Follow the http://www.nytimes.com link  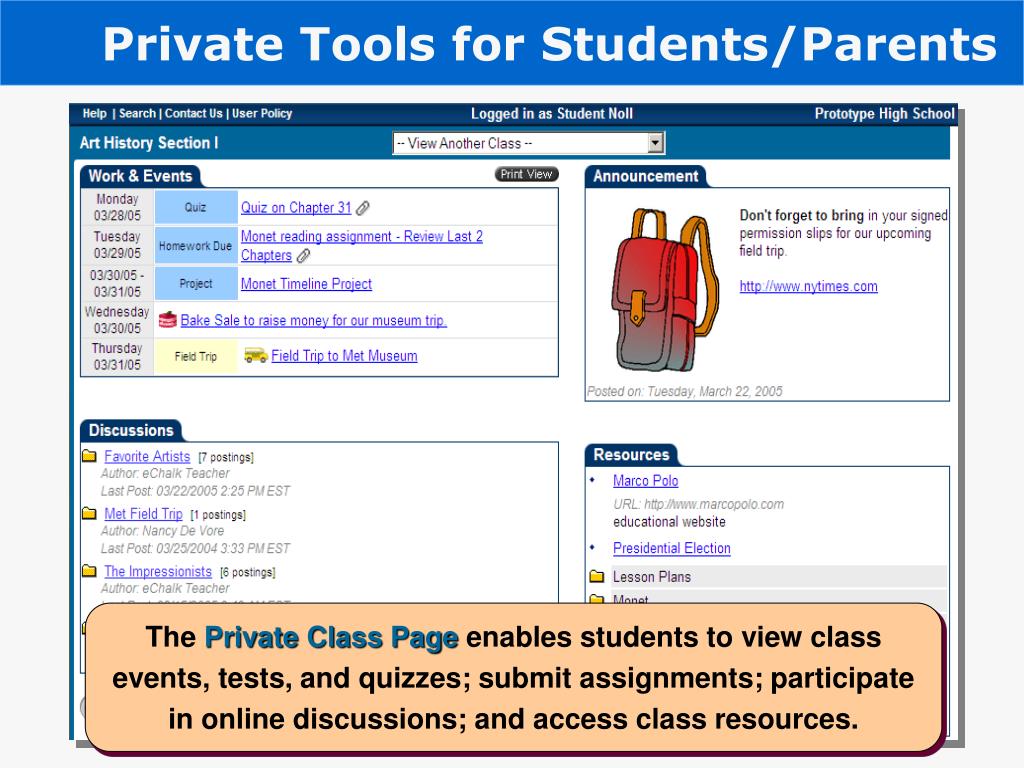pyautogui.click(x=808, y=286)
